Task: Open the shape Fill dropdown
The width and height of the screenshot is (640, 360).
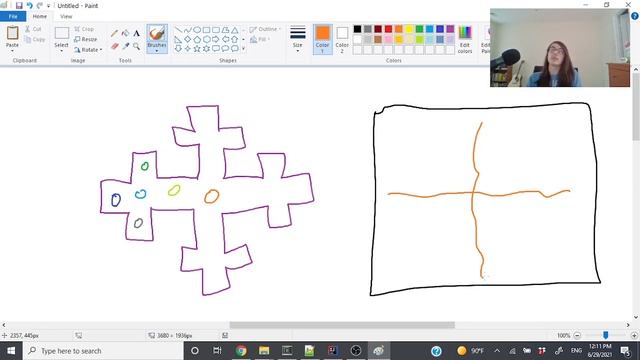Action: click(260, 39)
